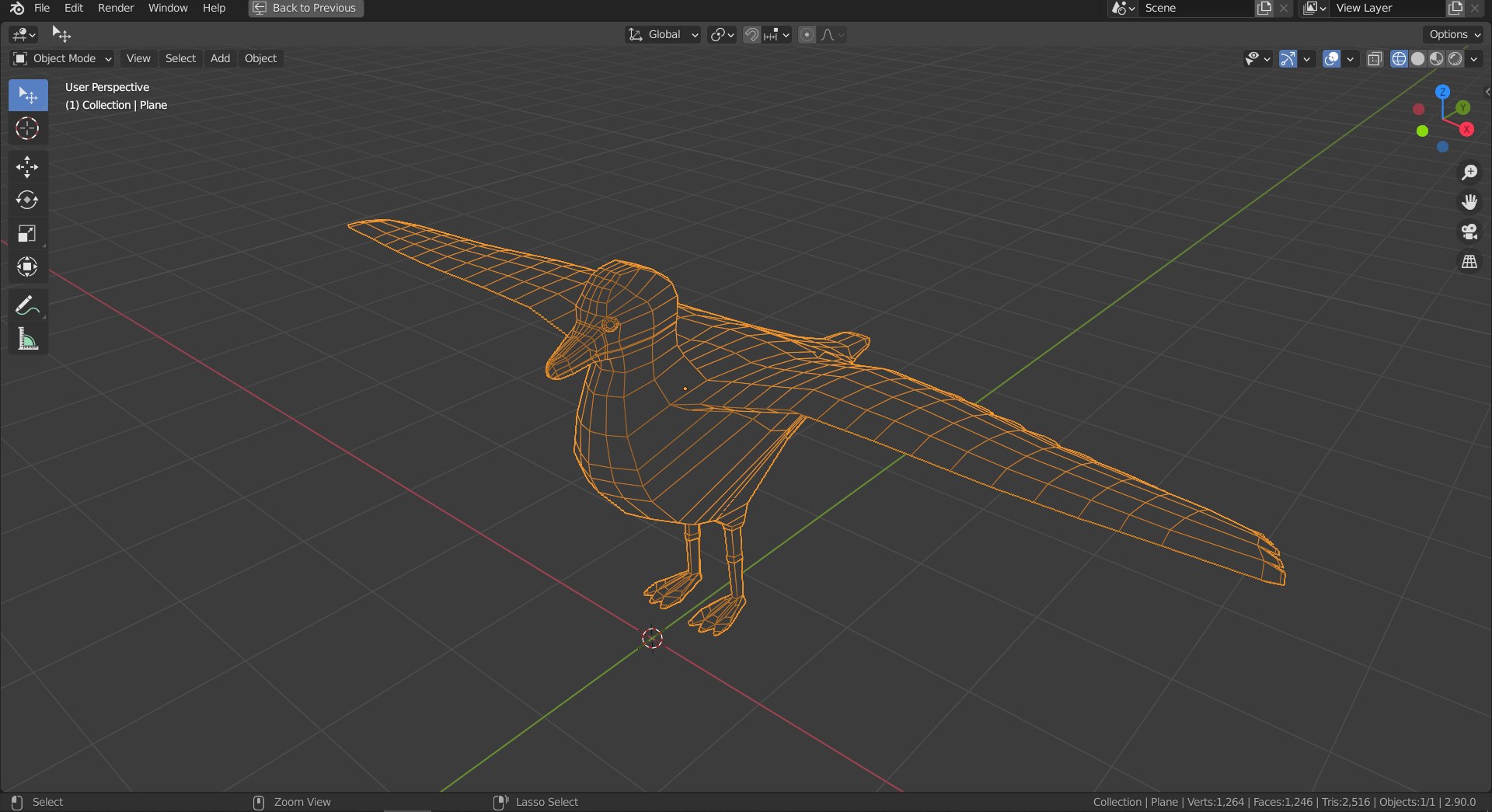Click the negative X axis red dot
Image resolution: width=1492 pixels, height=812 pixels.
(1418, 110)
